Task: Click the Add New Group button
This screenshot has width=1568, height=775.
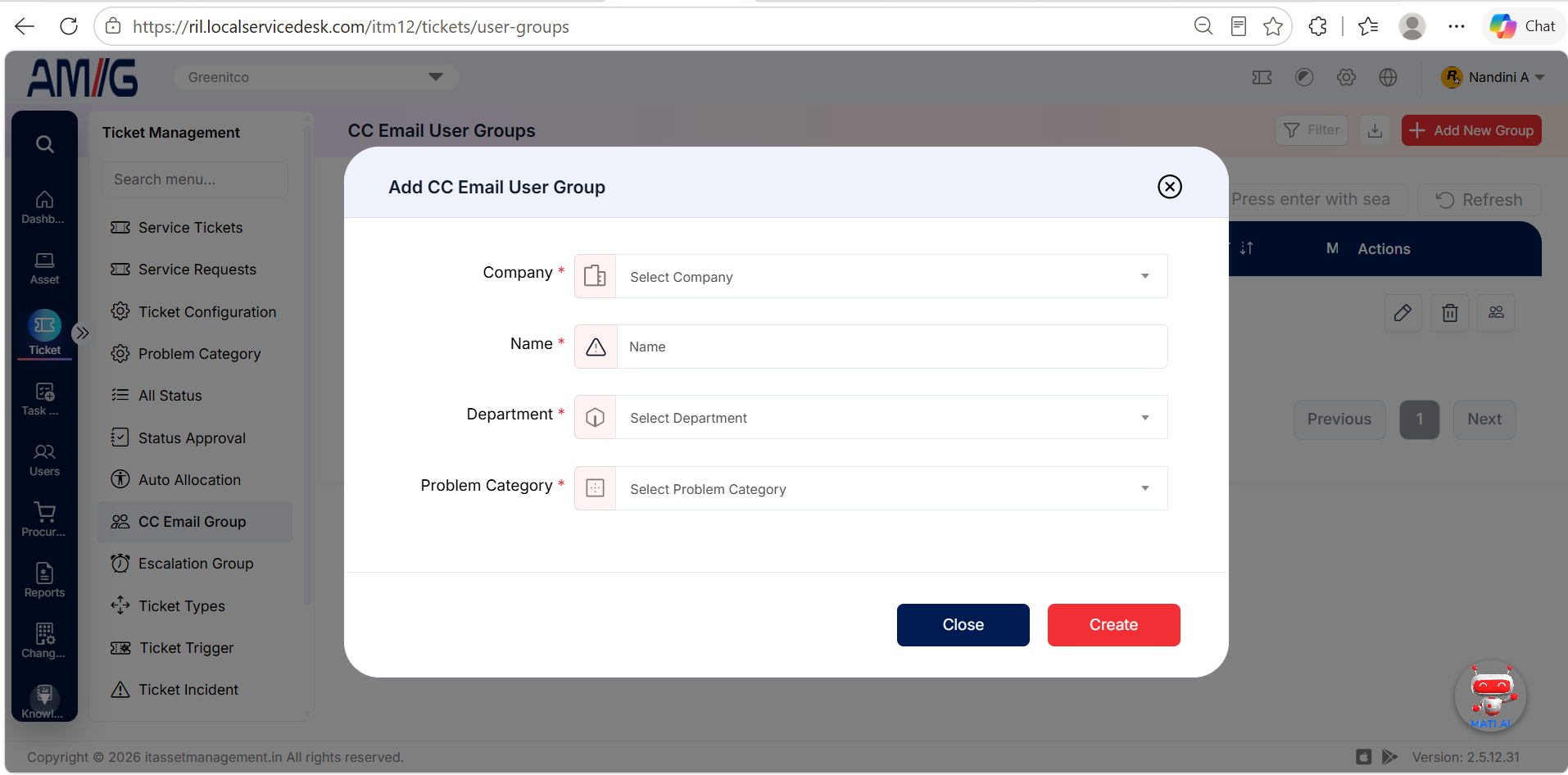Action: coord(1471,130)
